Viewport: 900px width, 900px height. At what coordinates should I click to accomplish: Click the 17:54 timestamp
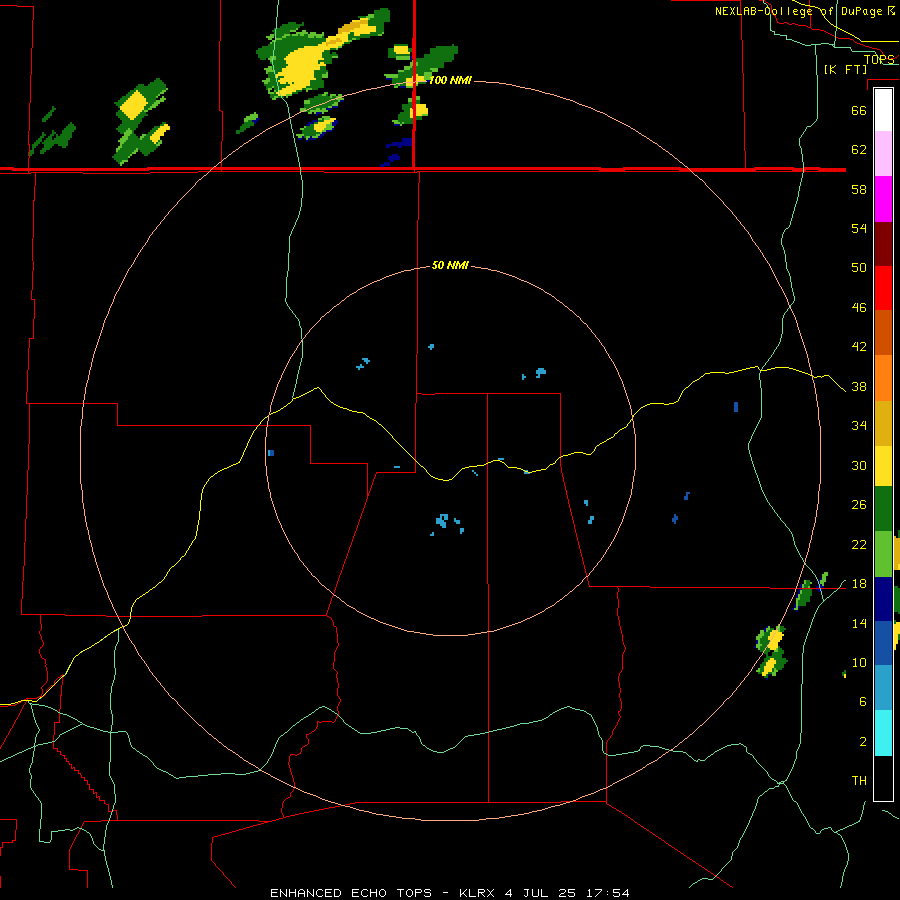pyautogui.click(x=608, y=893)
